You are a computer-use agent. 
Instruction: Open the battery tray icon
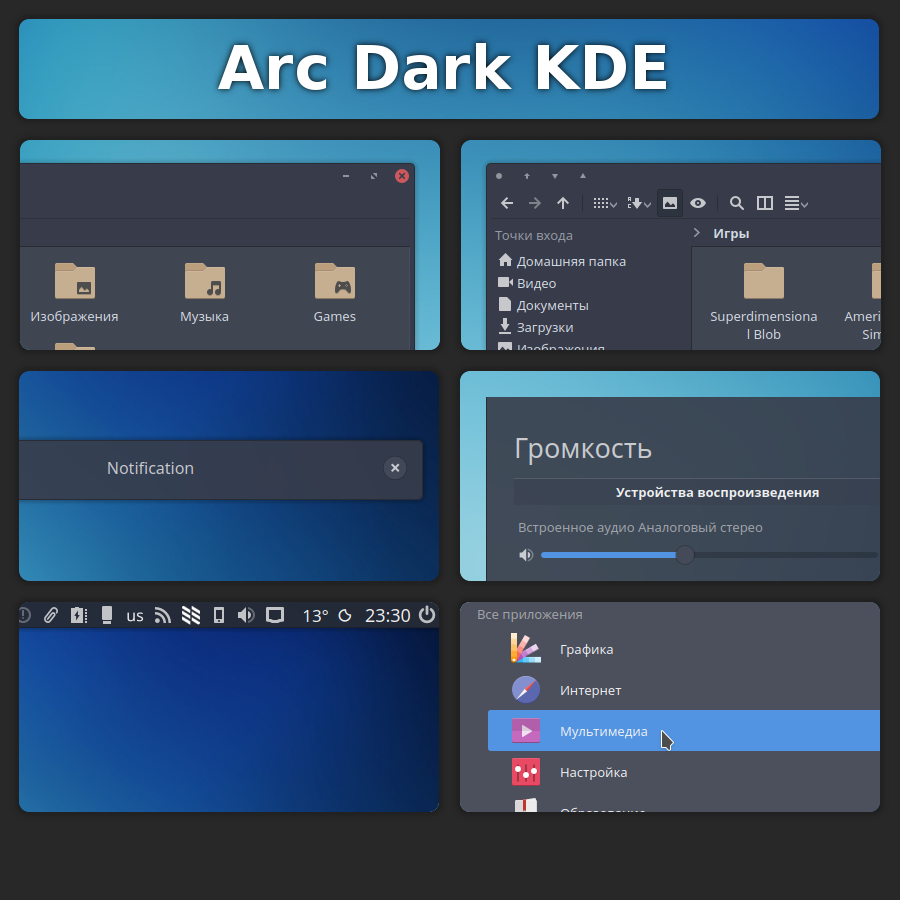pos(79,615)
